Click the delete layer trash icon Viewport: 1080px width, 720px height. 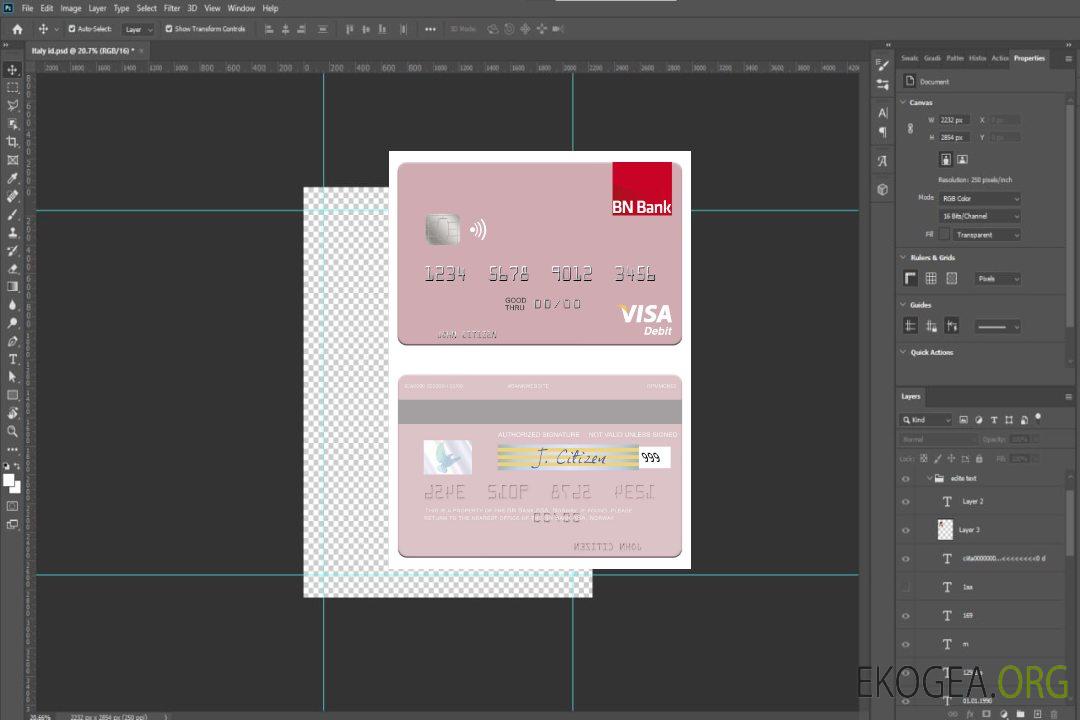pyautogui.click(x=1054, y=714)
